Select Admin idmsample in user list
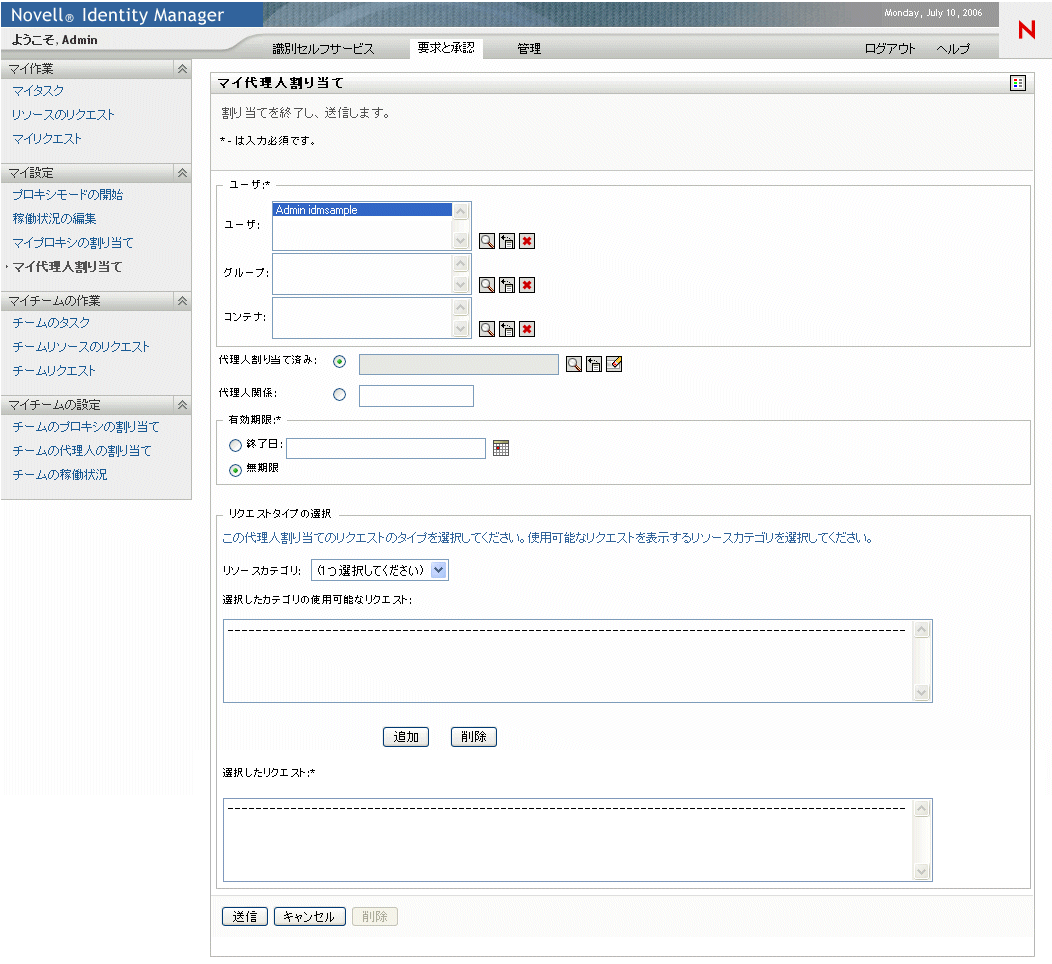 pyautogui.click(x=362, y=210)
